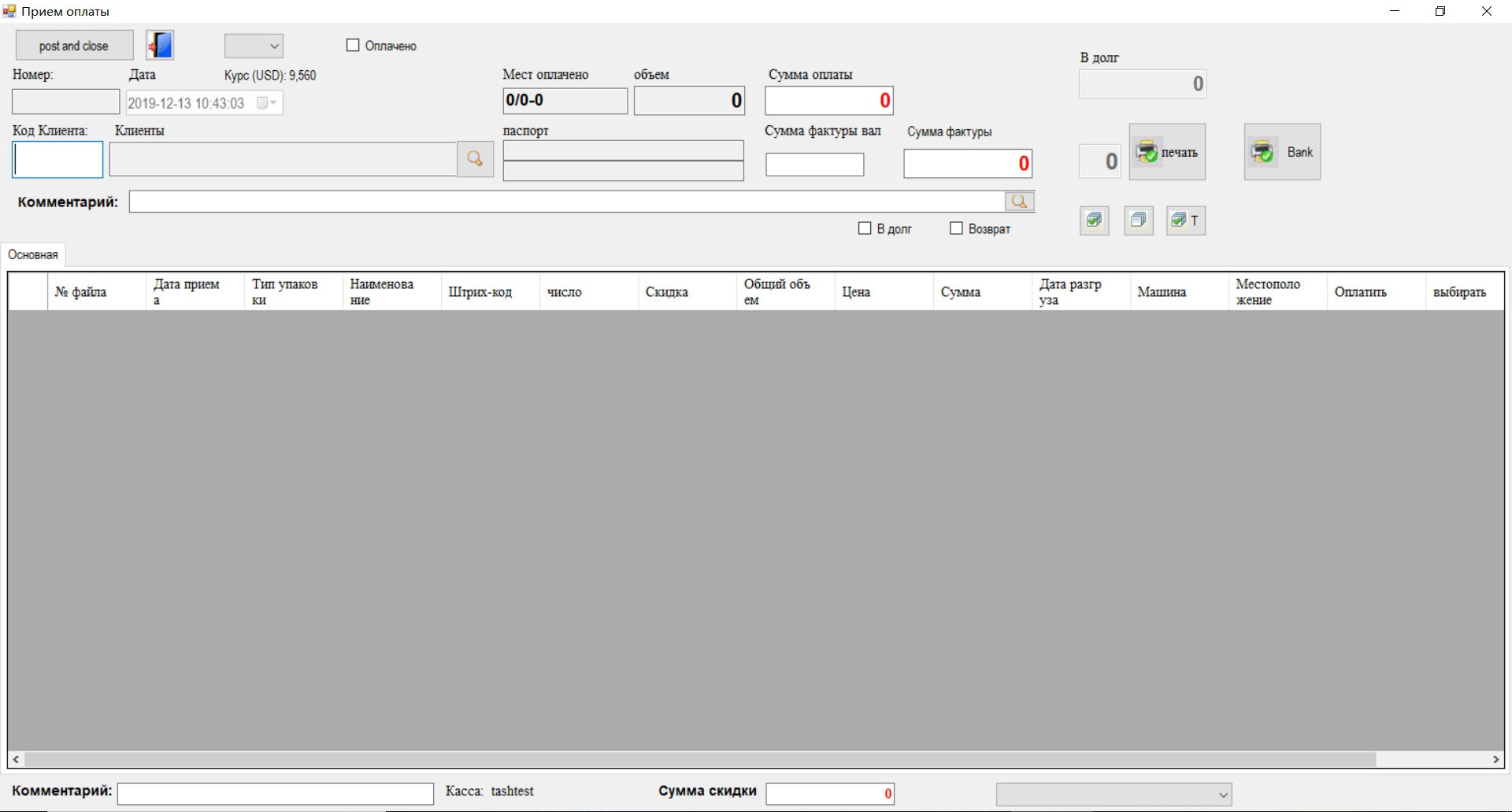Viewport: 1512px width, 812px height.
Task: Click the check-all T icon button
Action: tap(1185, 221)
